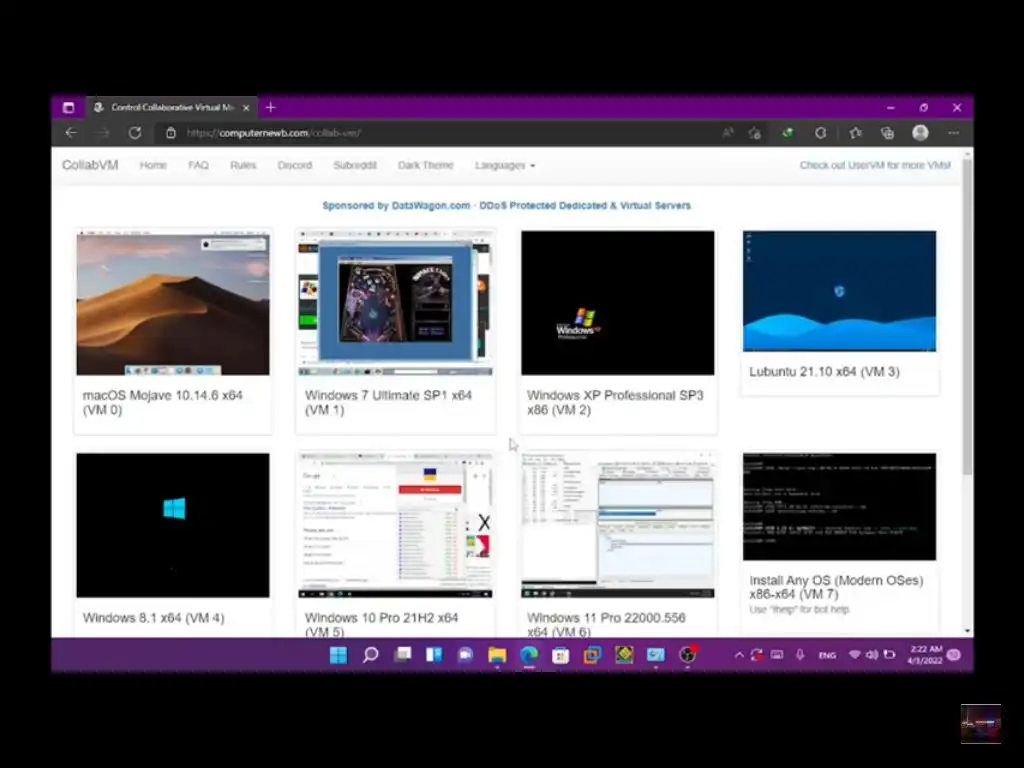Click the taskbar Search magnifier icon
Screen dimensions: 1024x768
[x=370, y=654]
